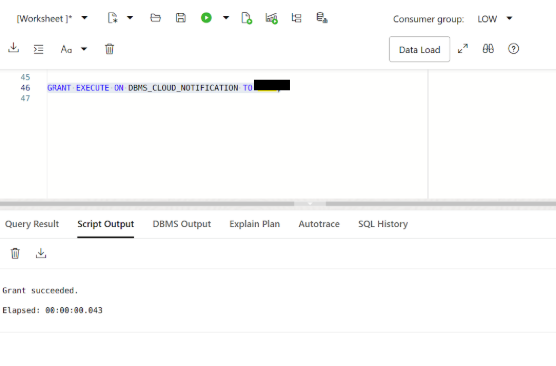
Task: Show the Explain Plan tree icon
Action: pos(296,18)
